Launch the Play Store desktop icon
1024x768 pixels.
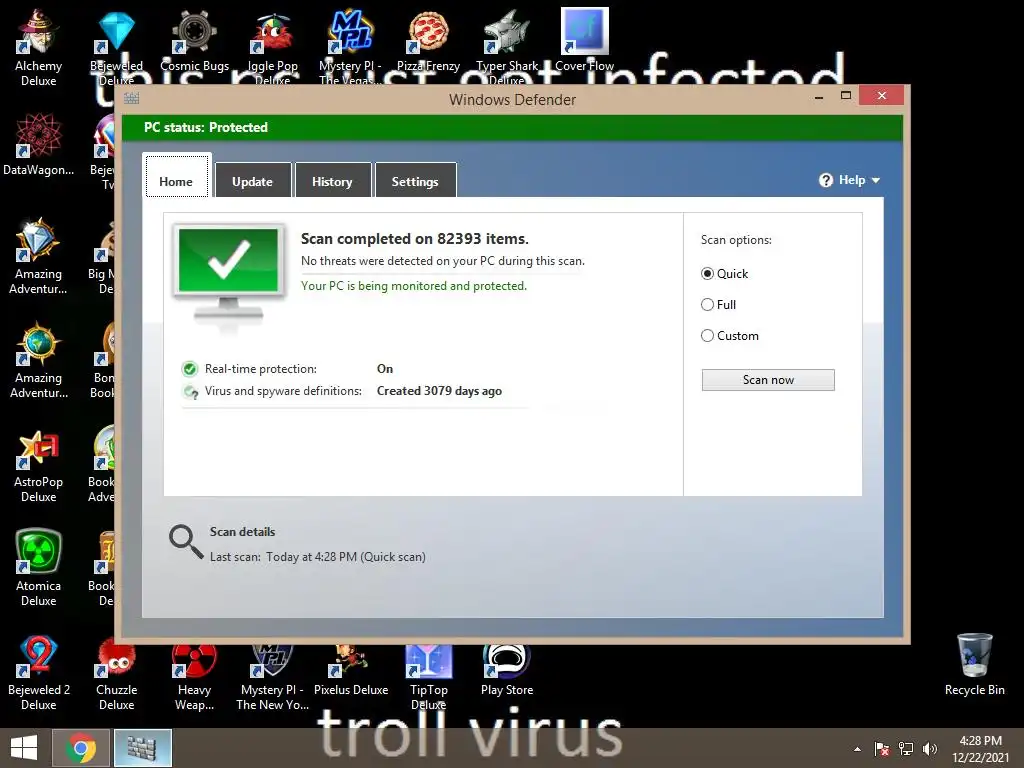(507, 671)
